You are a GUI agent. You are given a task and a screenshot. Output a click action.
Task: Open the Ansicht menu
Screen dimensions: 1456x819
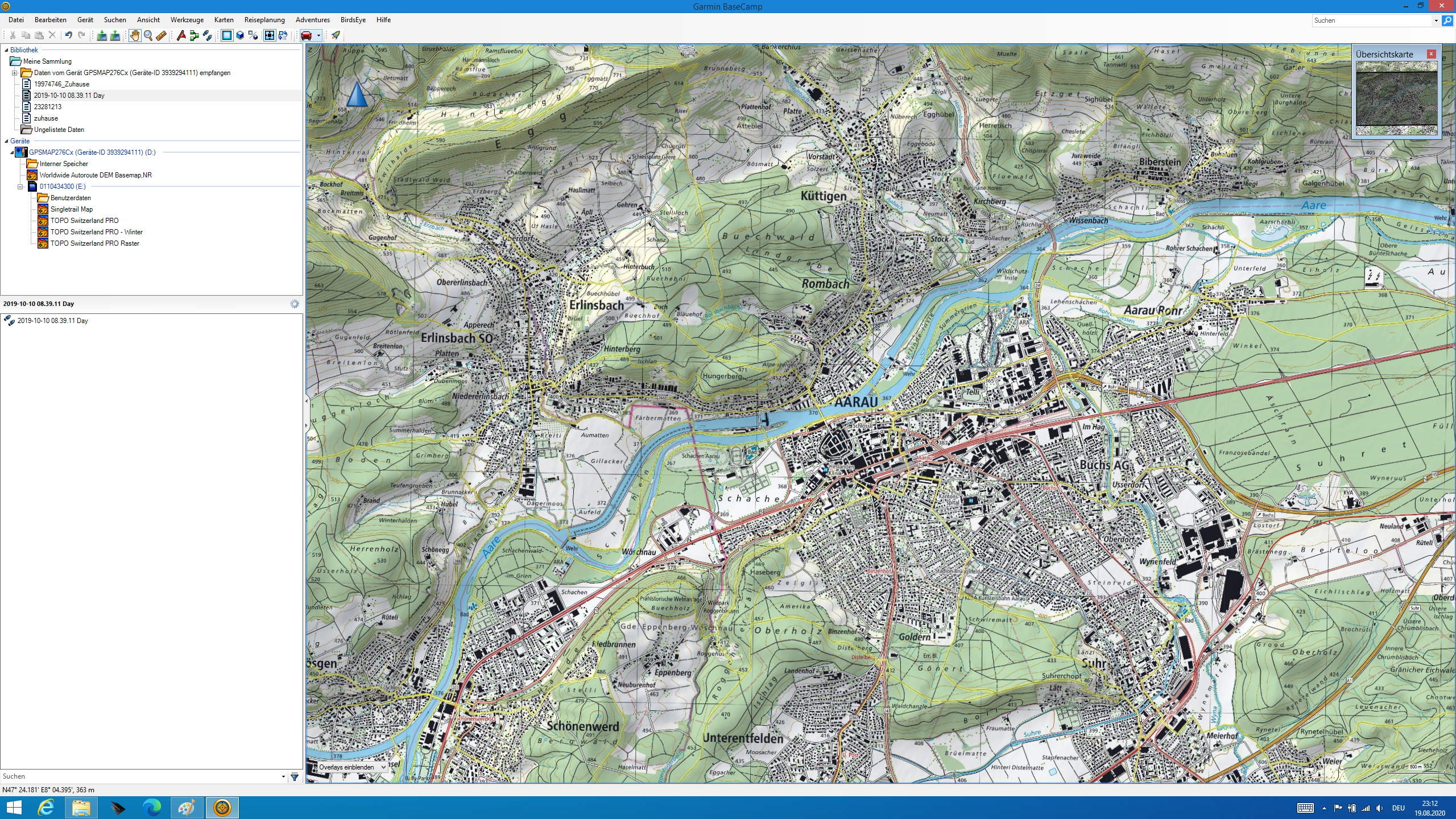(x=148, y=20)
